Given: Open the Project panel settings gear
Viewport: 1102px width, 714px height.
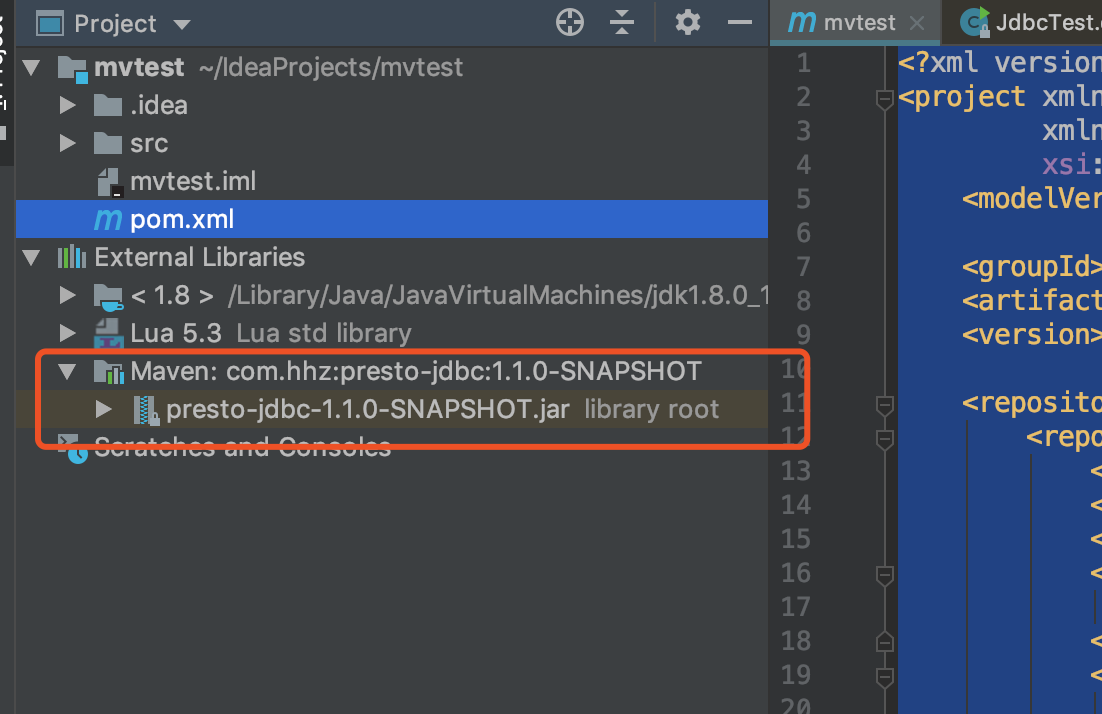Looking at the screenshot, I should click(687, 22).
